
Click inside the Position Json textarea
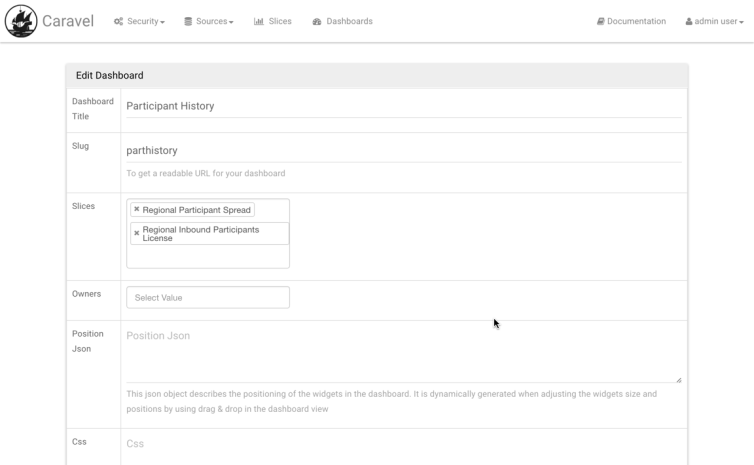coord(403,353)
